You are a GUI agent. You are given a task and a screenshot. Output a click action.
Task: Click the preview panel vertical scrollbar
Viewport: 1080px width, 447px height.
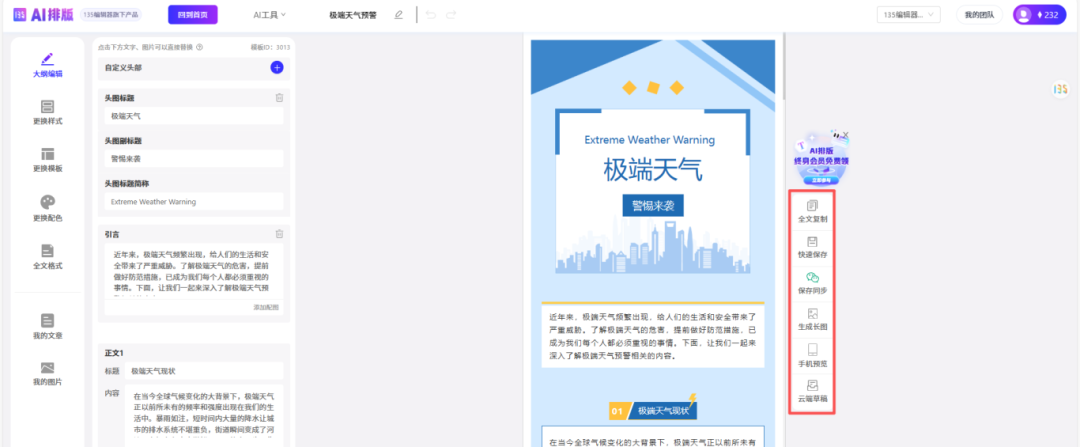[782, 65]
